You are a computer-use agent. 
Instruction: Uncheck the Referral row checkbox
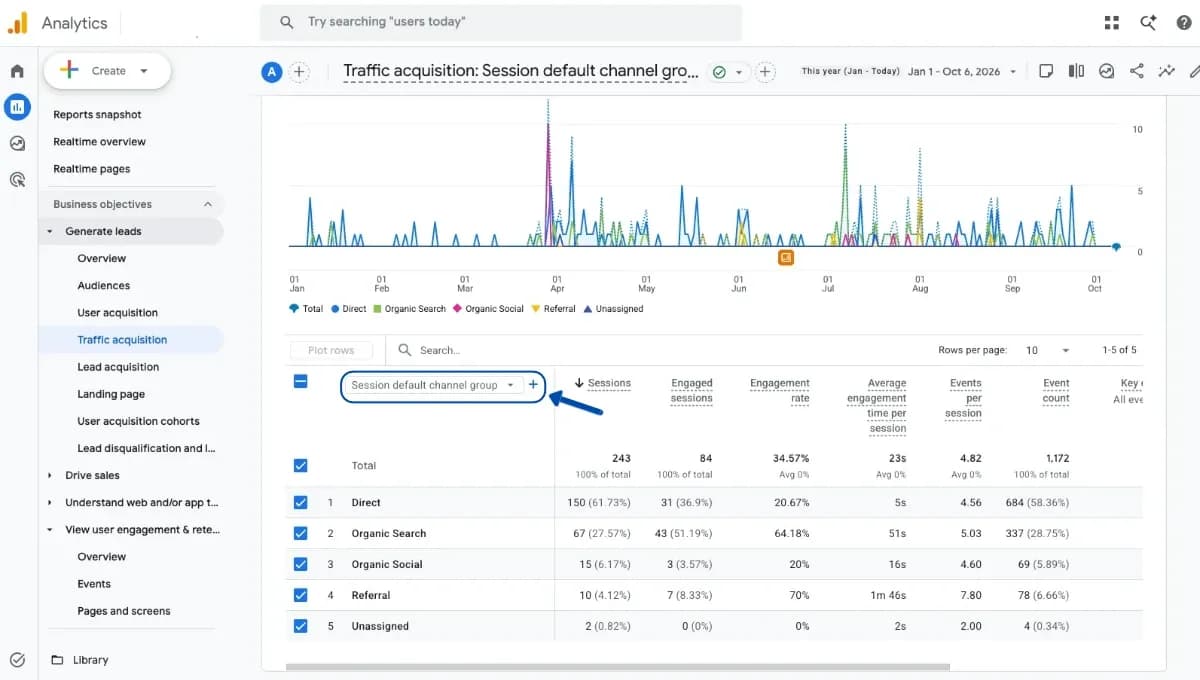[300, 595]
